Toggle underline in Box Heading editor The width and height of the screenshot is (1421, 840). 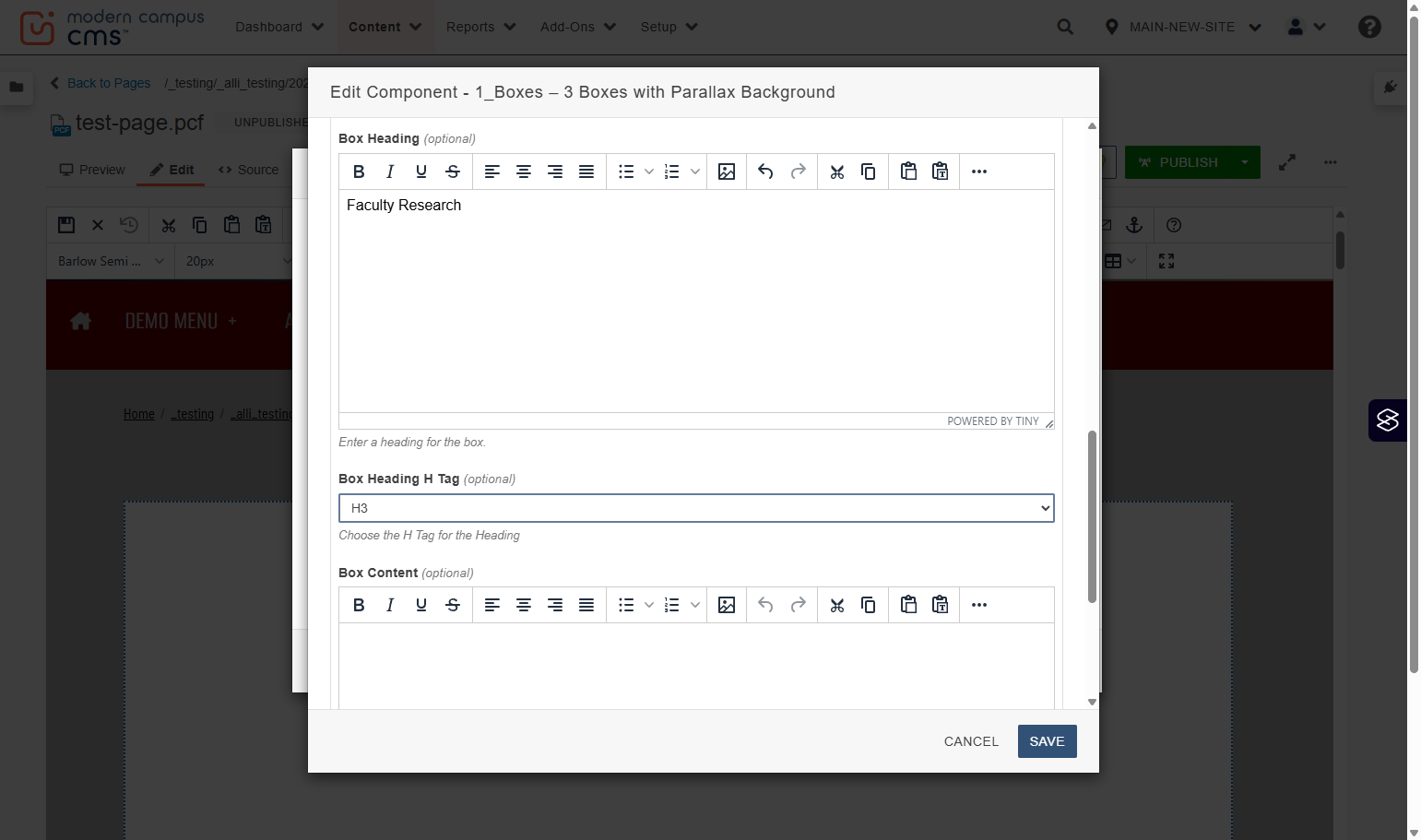pos(421,172)
